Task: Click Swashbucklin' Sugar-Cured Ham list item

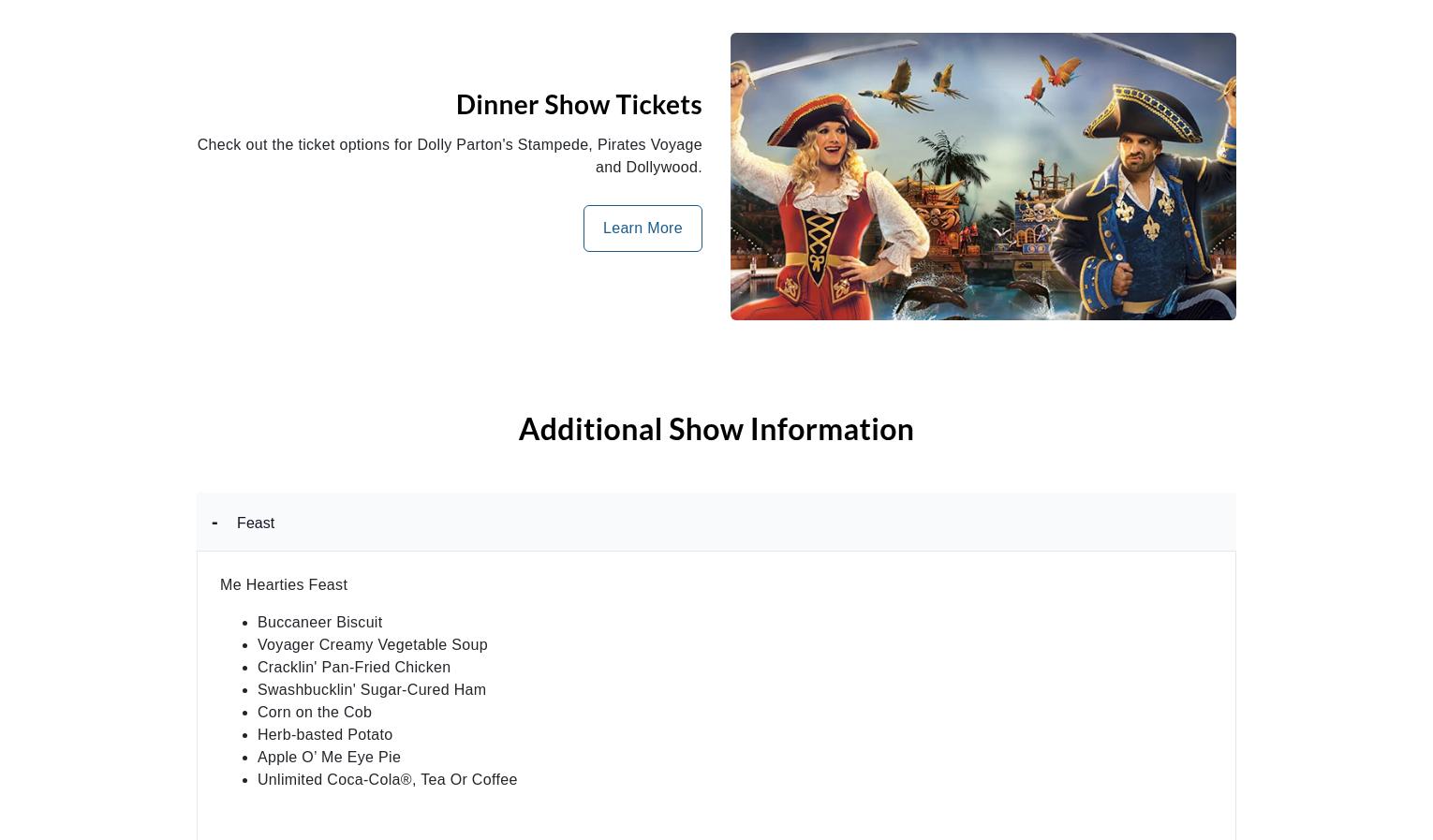Action: pyautogui.click(x=371, y=690)
